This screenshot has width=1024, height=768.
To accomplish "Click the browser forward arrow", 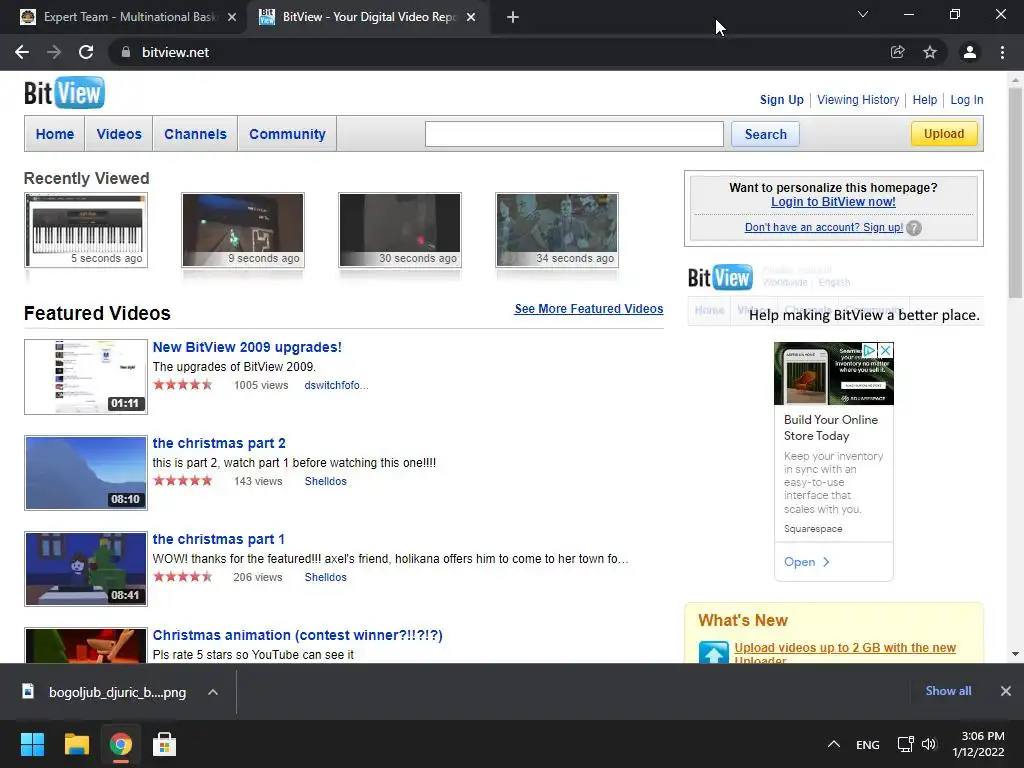I will [x=54, y=52].
